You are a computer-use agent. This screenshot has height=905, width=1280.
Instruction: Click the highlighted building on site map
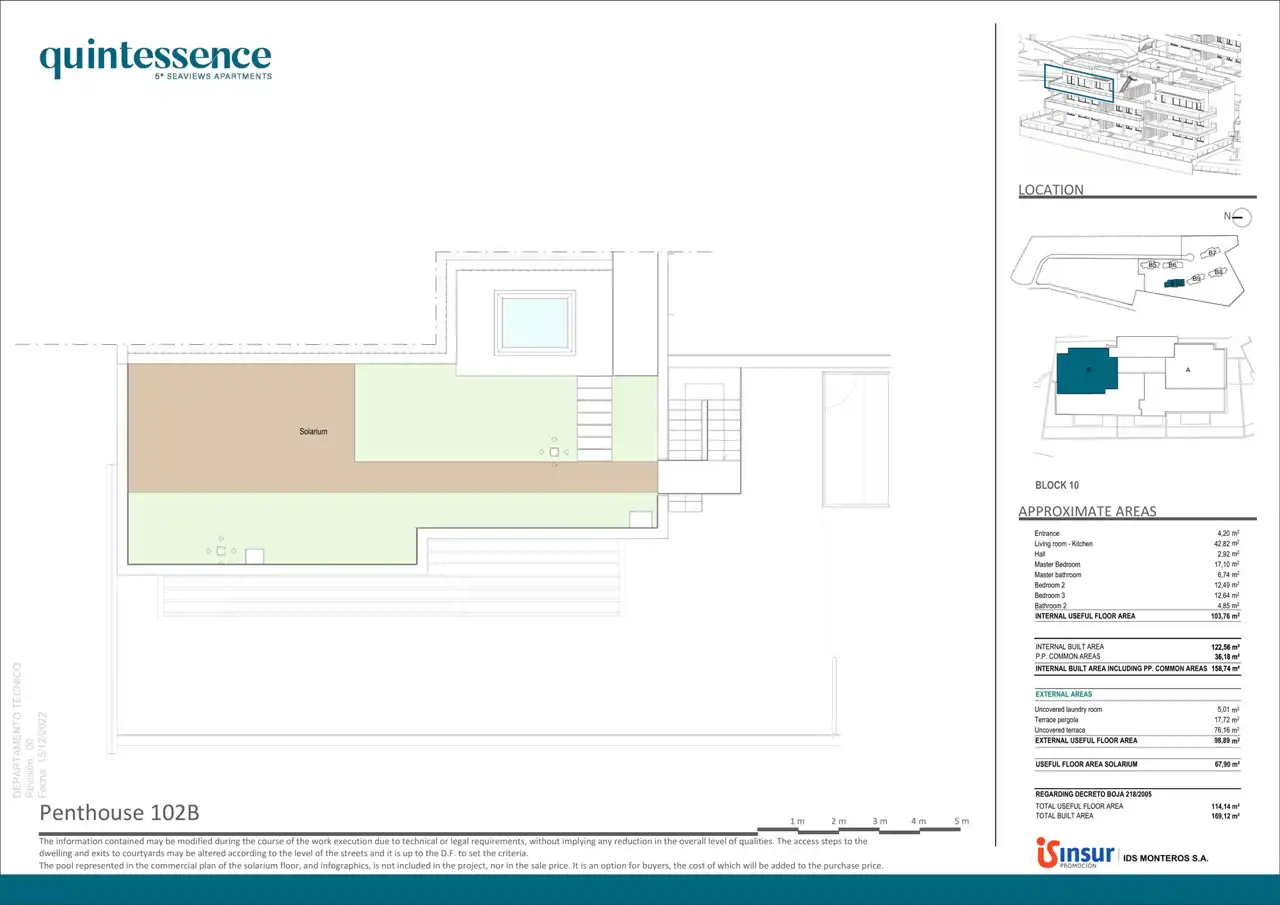point(1174,284)
